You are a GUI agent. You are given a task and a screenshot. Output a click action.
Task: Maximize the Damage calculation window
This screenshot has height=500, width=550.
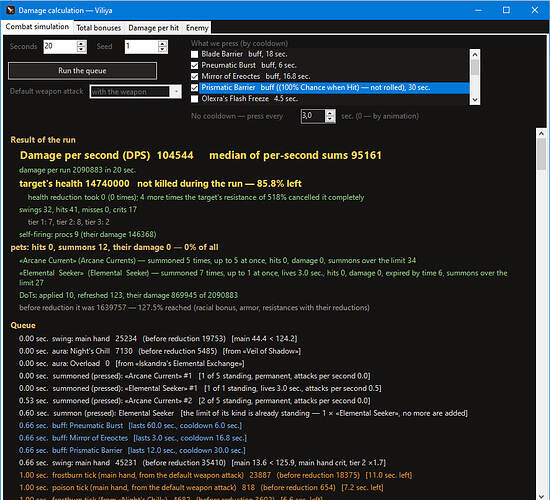click(x=506, y=10)
